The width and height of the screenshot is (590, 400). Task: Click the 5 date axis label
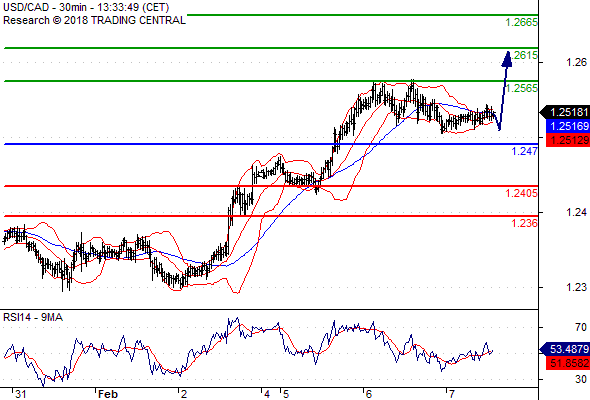pyautogui.click(x=286, y=394)
